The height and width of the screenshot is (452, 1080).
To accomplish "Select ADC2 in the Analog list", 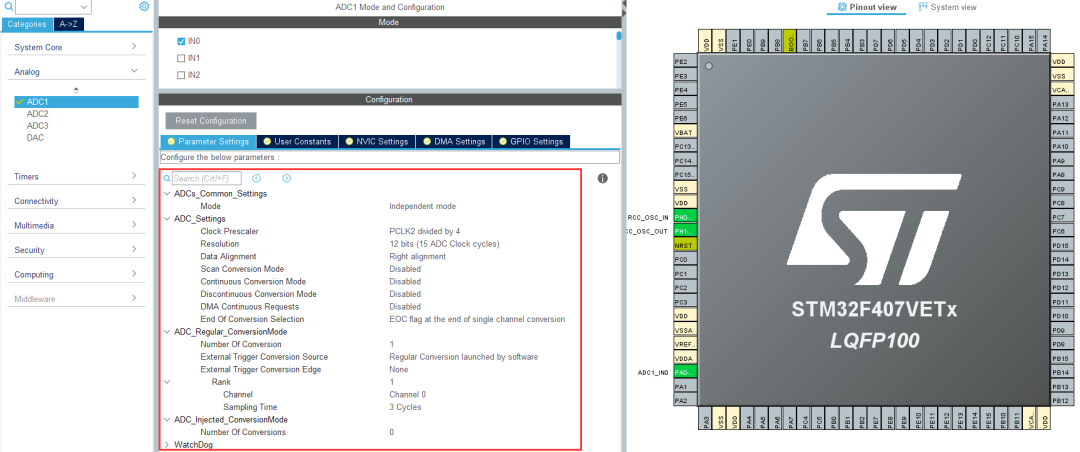I will click(37, 114).
